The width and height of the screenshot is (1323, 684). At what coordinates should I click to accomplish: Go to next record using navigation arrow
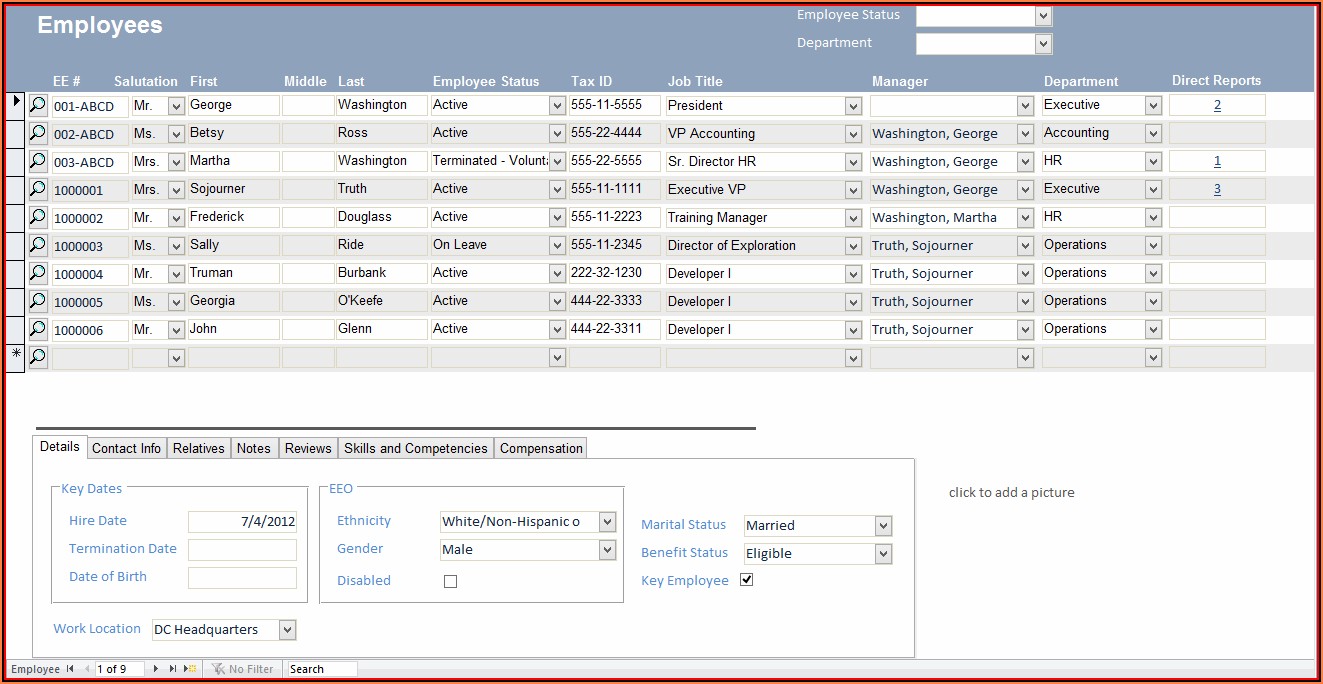click(155, 669)
